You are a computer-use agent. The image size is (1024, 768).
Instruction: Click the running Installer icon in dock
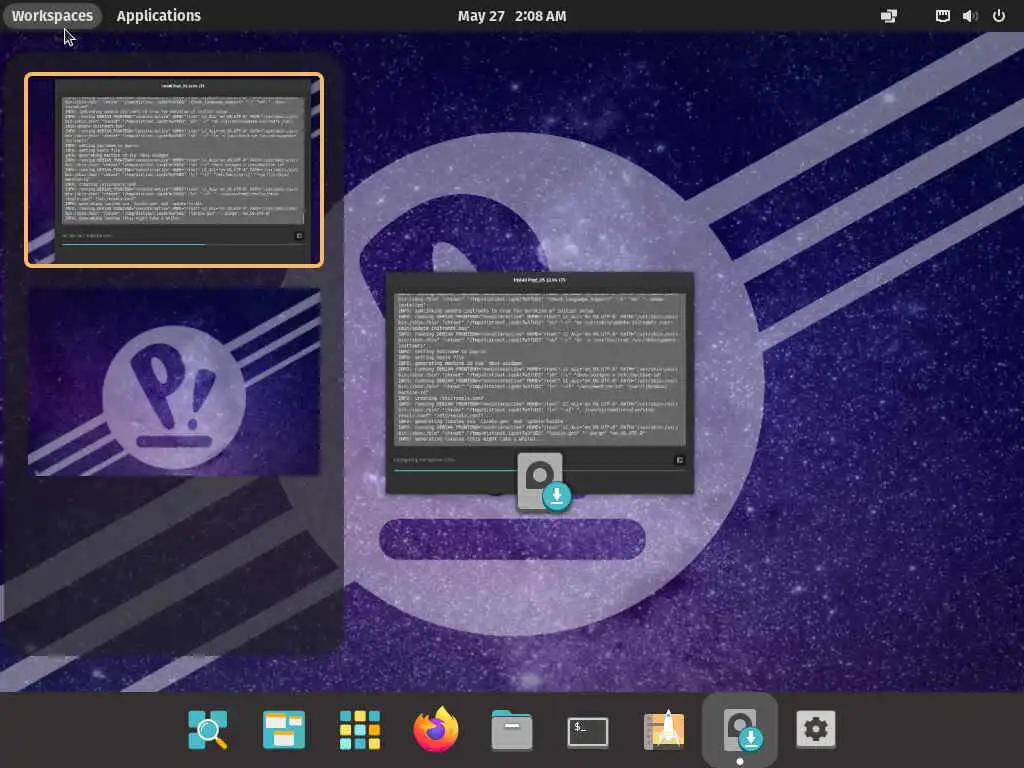pos(740,729)
